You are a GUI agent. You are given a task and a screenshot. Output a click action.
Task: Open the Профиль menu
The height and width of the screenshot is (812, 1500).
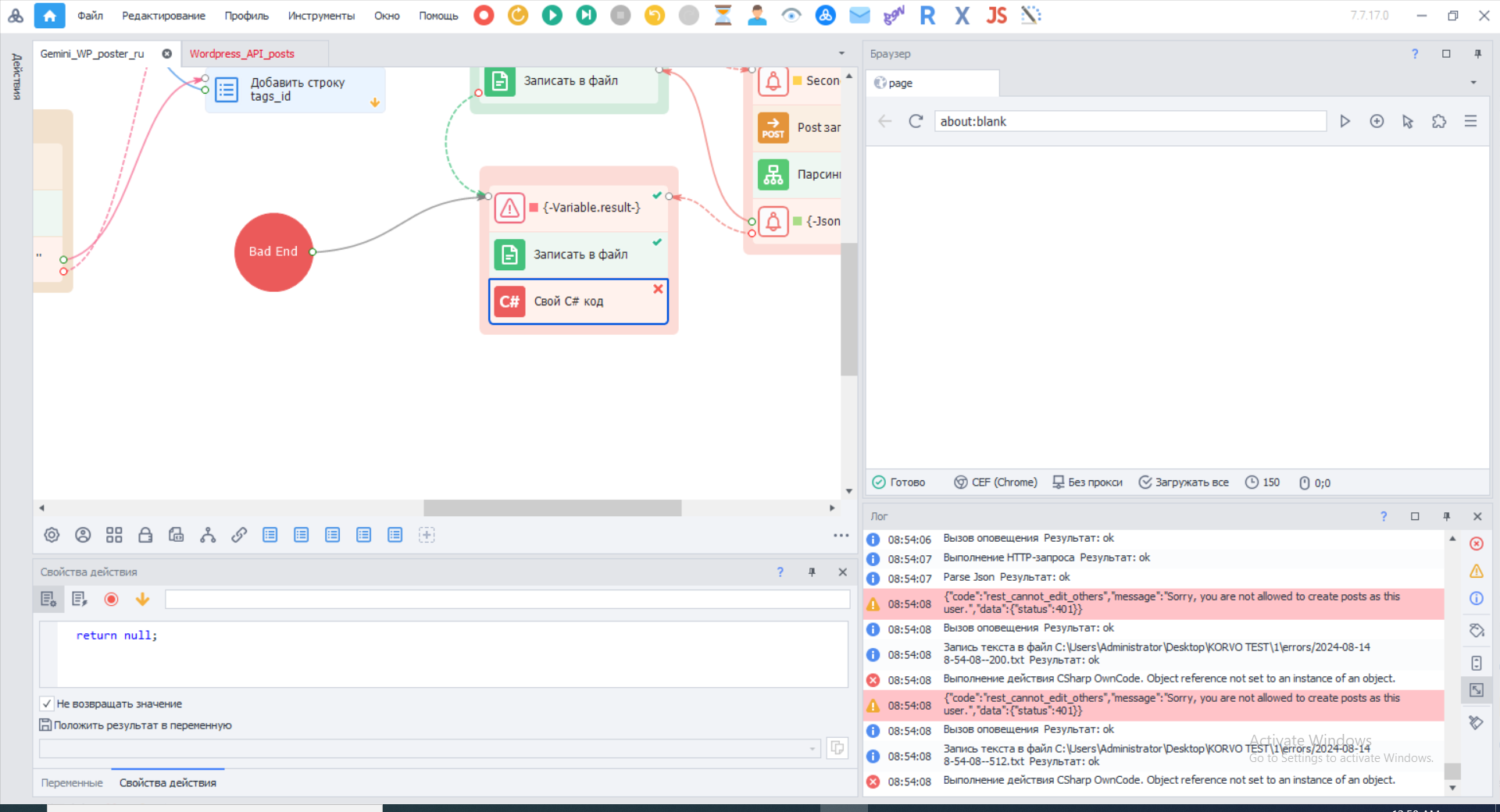tap(246, 16)
